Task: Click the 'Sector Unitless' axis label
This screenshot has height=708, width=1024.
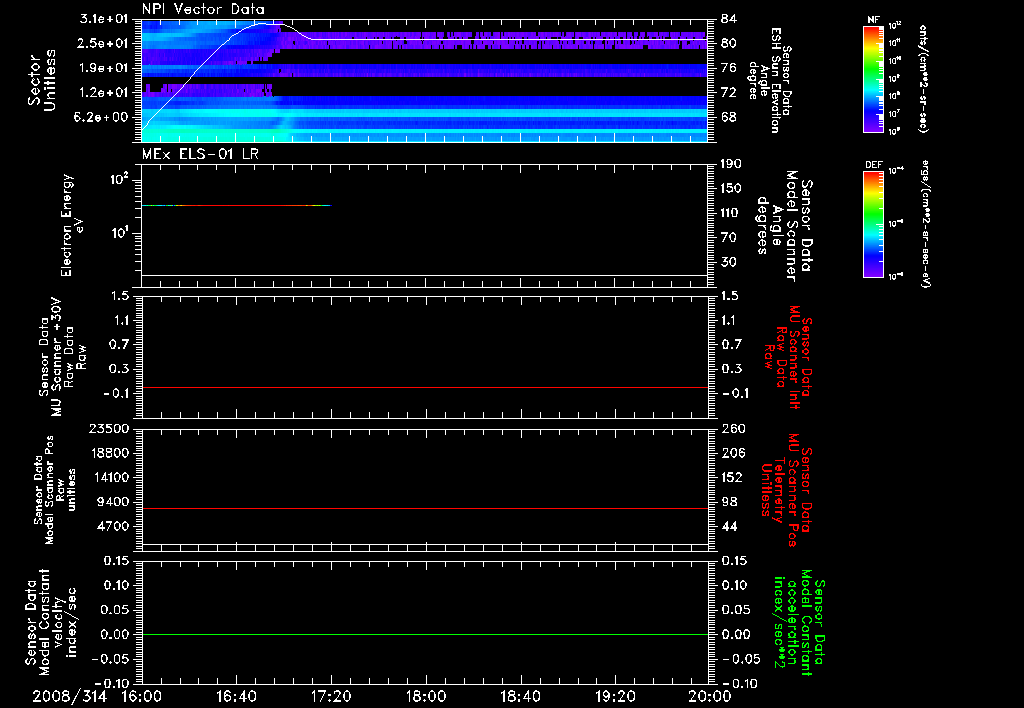Action: pos(42,80)
